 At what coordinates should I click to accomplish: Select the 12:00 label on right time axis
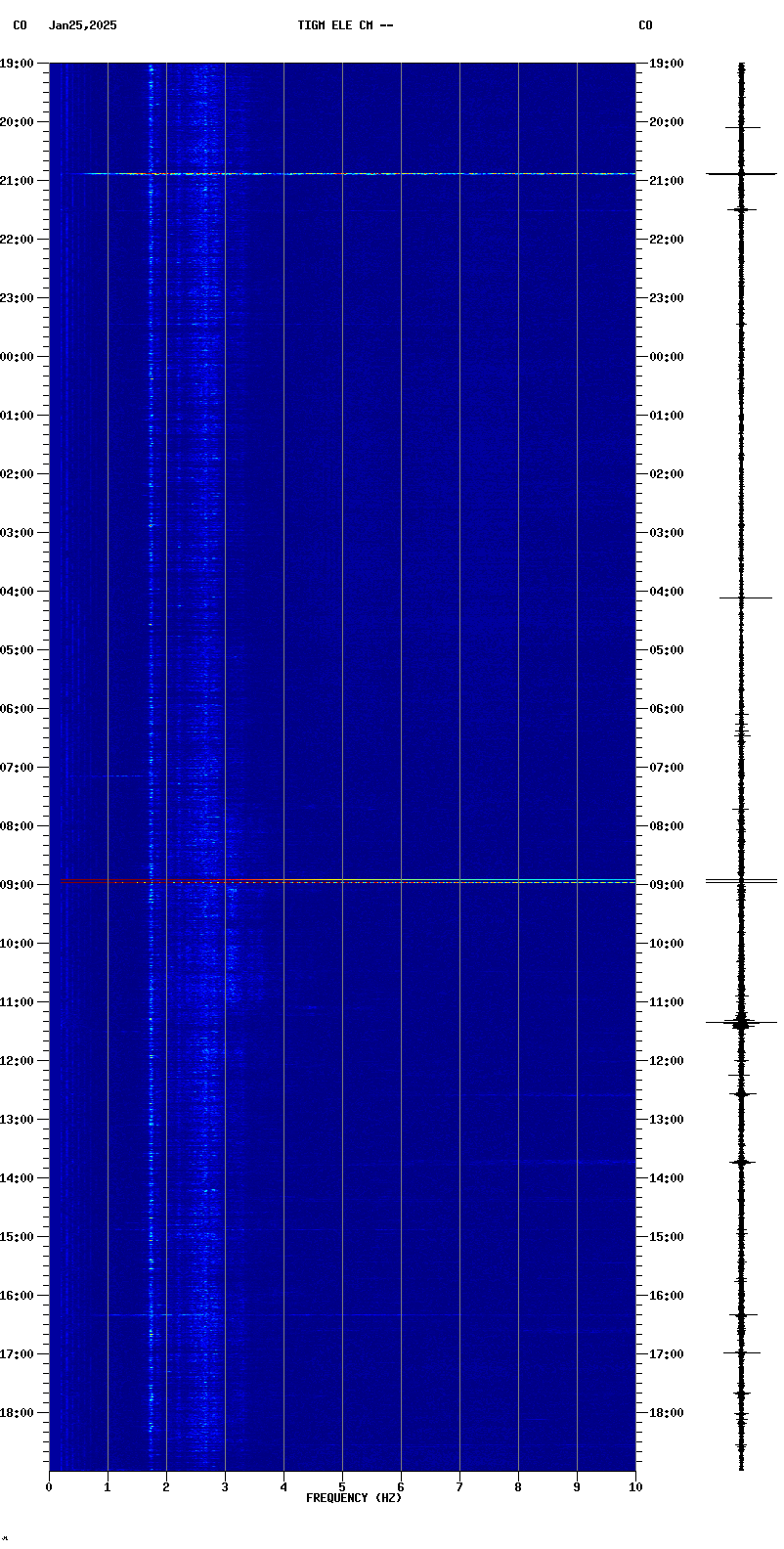click(666, 1061)
